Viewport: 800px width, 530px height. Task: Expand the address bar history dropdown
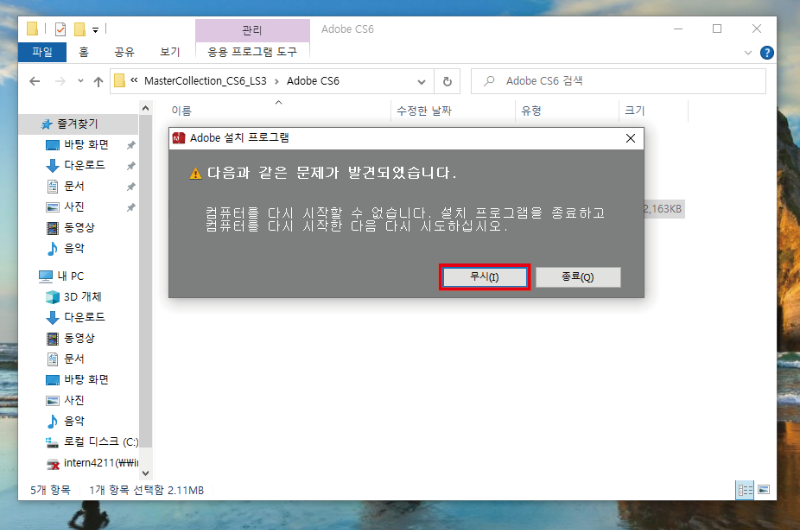tap(421, 82)
